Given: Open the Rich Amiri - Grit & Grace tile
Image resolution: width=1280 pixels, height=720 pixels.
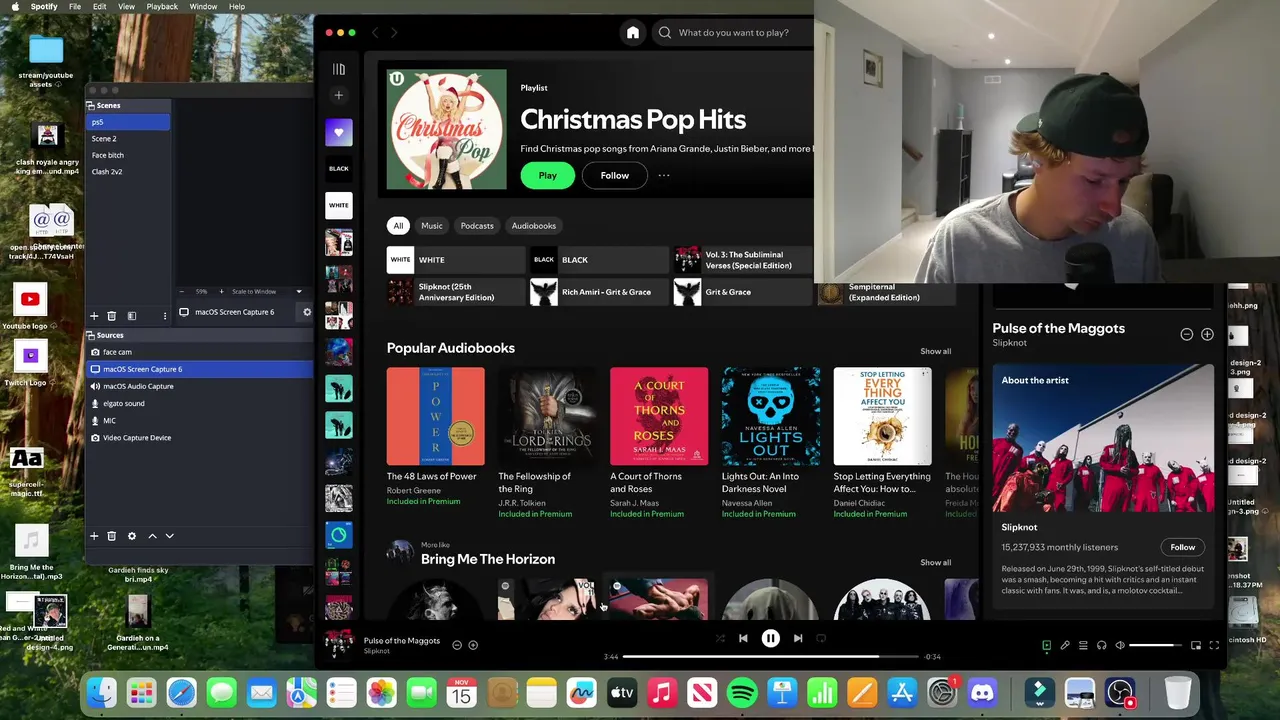Looking at the screenshot, I should (599, 292).
